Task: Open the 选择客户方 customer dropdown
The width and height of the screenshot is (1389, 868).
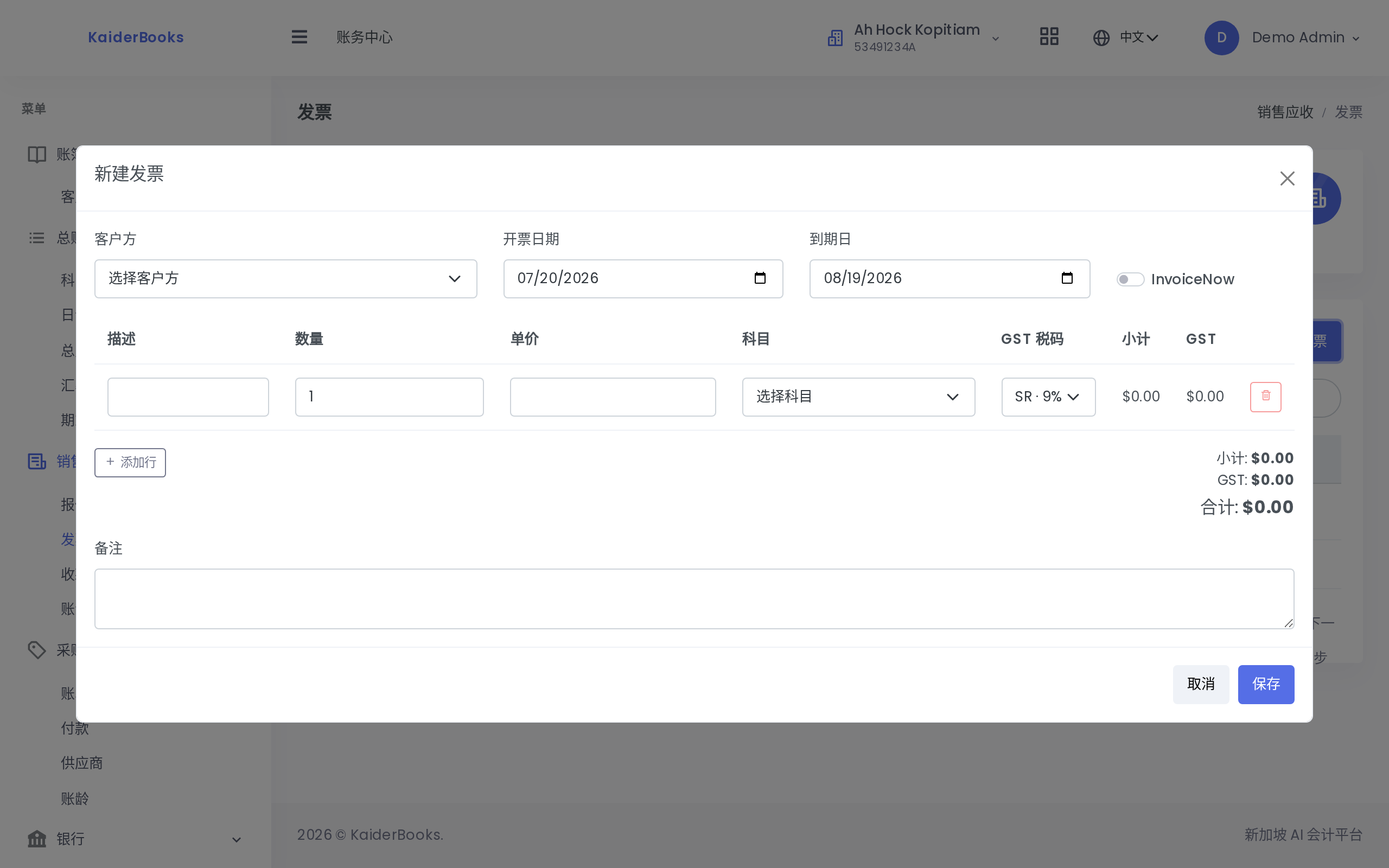Action: click(286, 278)
